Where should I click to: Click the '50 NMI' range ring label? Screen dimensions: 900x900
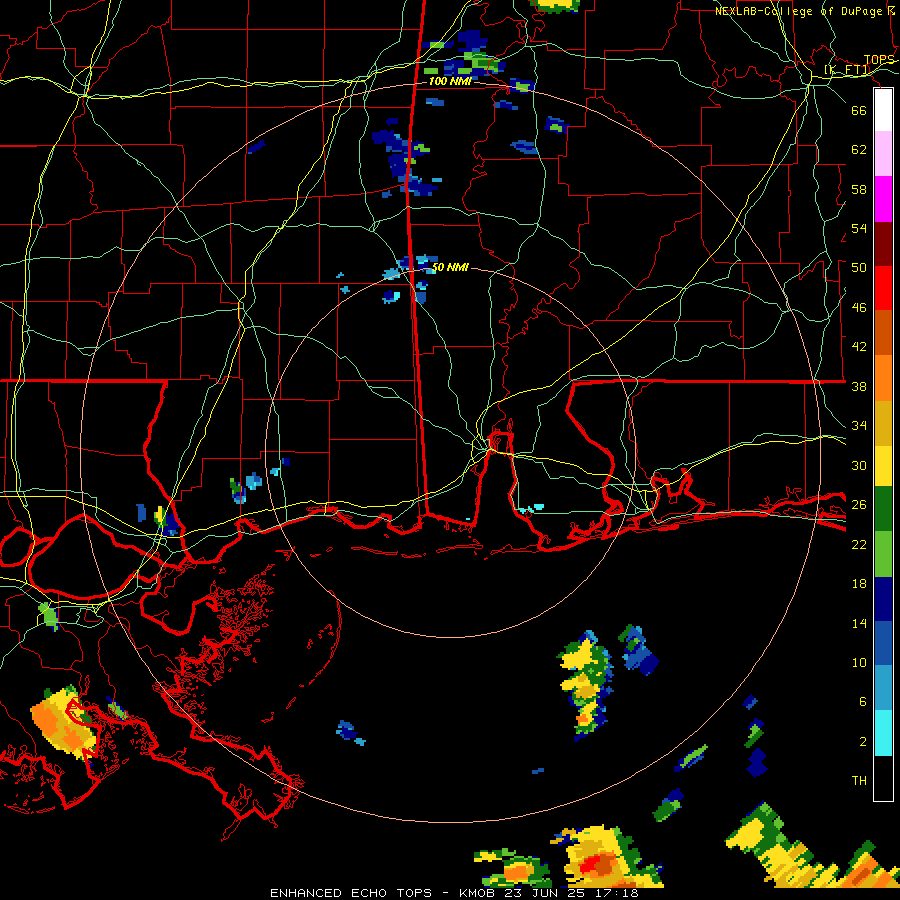450,267
